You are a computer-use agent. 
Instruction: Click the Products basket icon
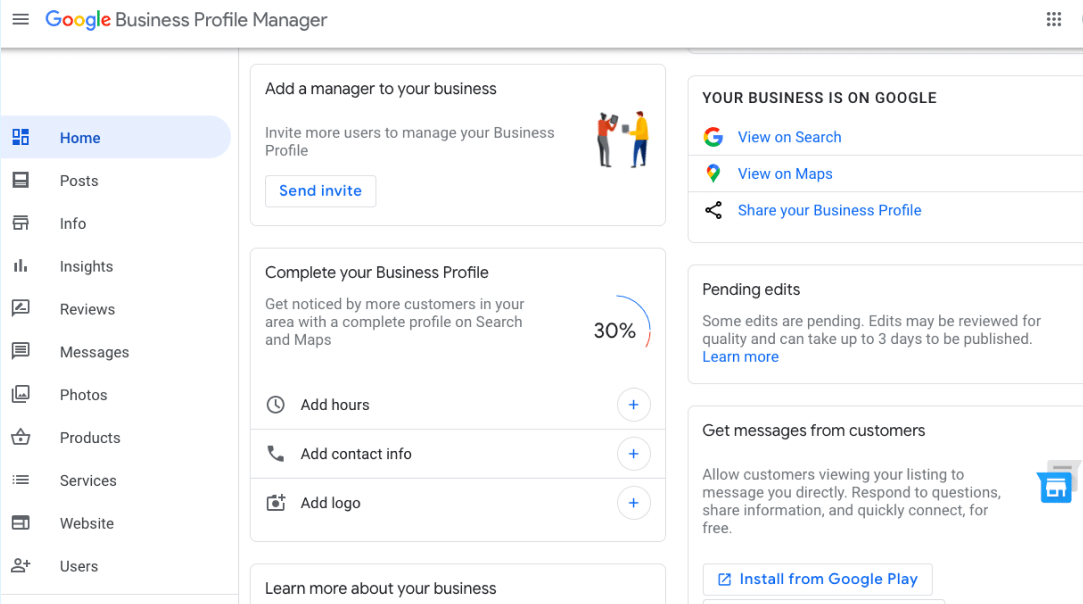click(20, 438)
